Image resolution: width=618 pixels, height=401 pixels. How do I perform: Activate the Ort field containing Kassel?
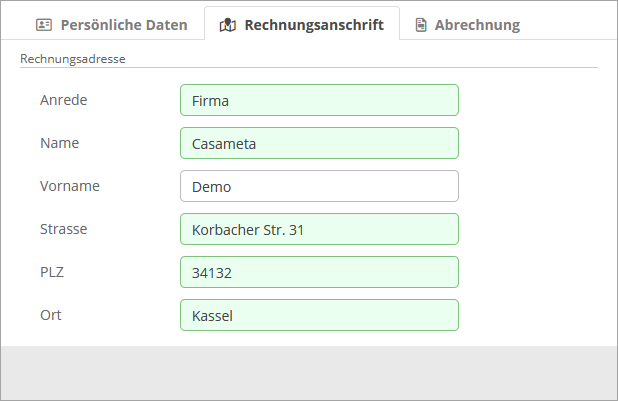point(319,315)
